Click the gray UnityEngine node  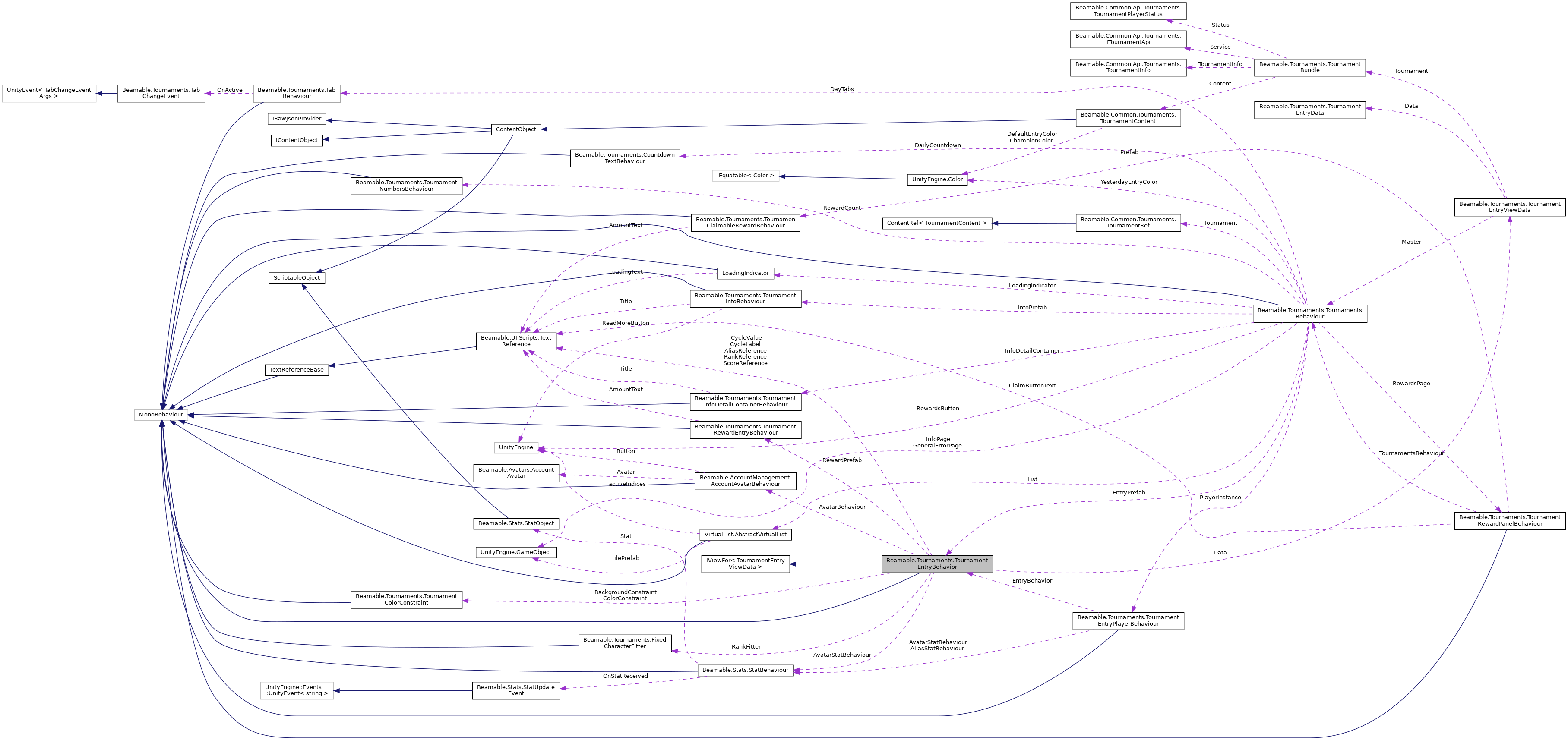516,448
